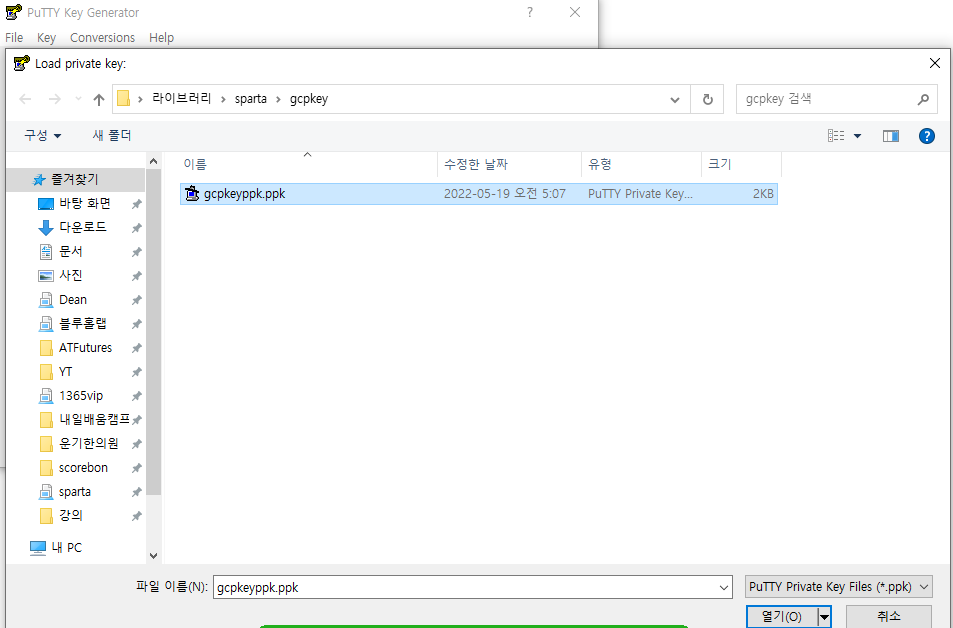Open 1365vip in the sidebar

pos(81,396)
